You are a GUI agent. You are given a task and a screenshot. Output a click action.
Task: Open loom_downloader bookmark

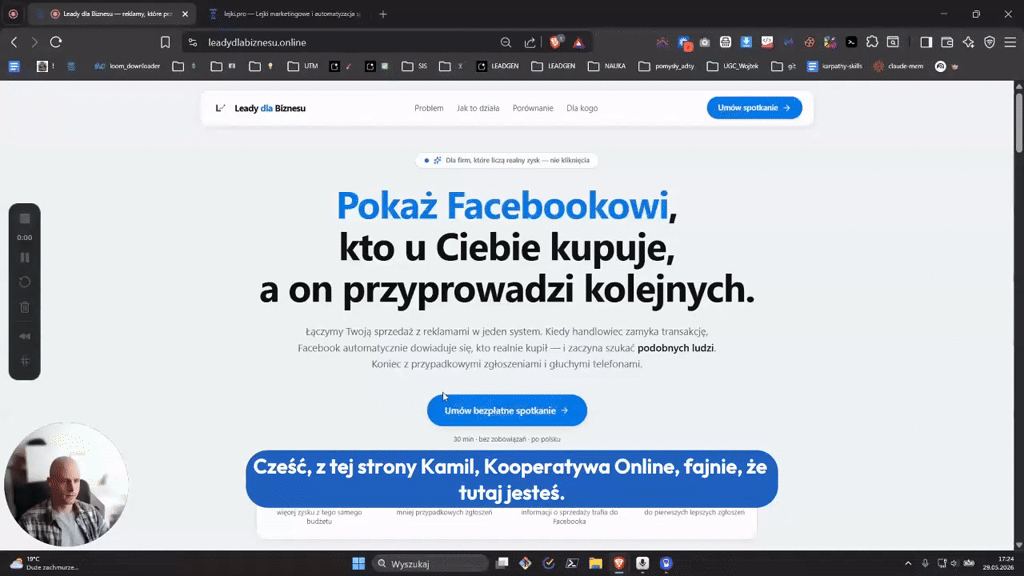click(x=127, y=66)
